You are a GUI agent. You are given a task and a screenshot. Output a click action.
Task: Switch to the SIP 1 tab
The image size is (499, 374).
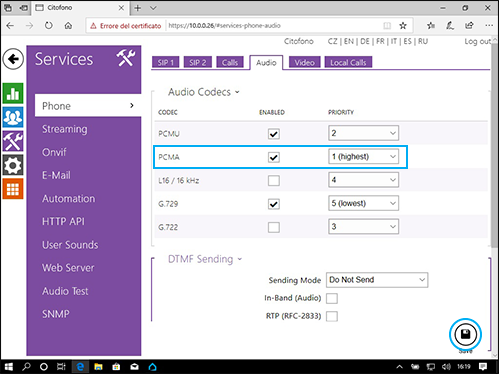(x=166, y=62)
